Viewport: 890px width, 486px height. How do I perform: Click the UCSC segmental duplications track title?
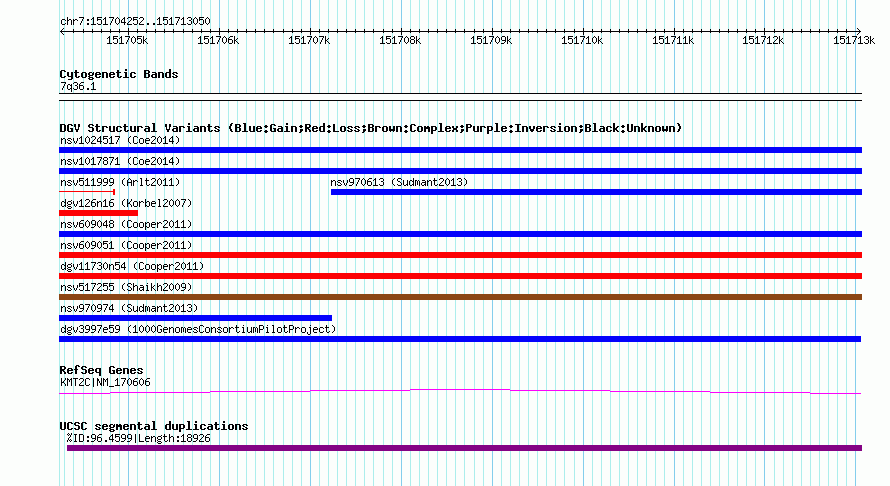[x=154, y=426]
